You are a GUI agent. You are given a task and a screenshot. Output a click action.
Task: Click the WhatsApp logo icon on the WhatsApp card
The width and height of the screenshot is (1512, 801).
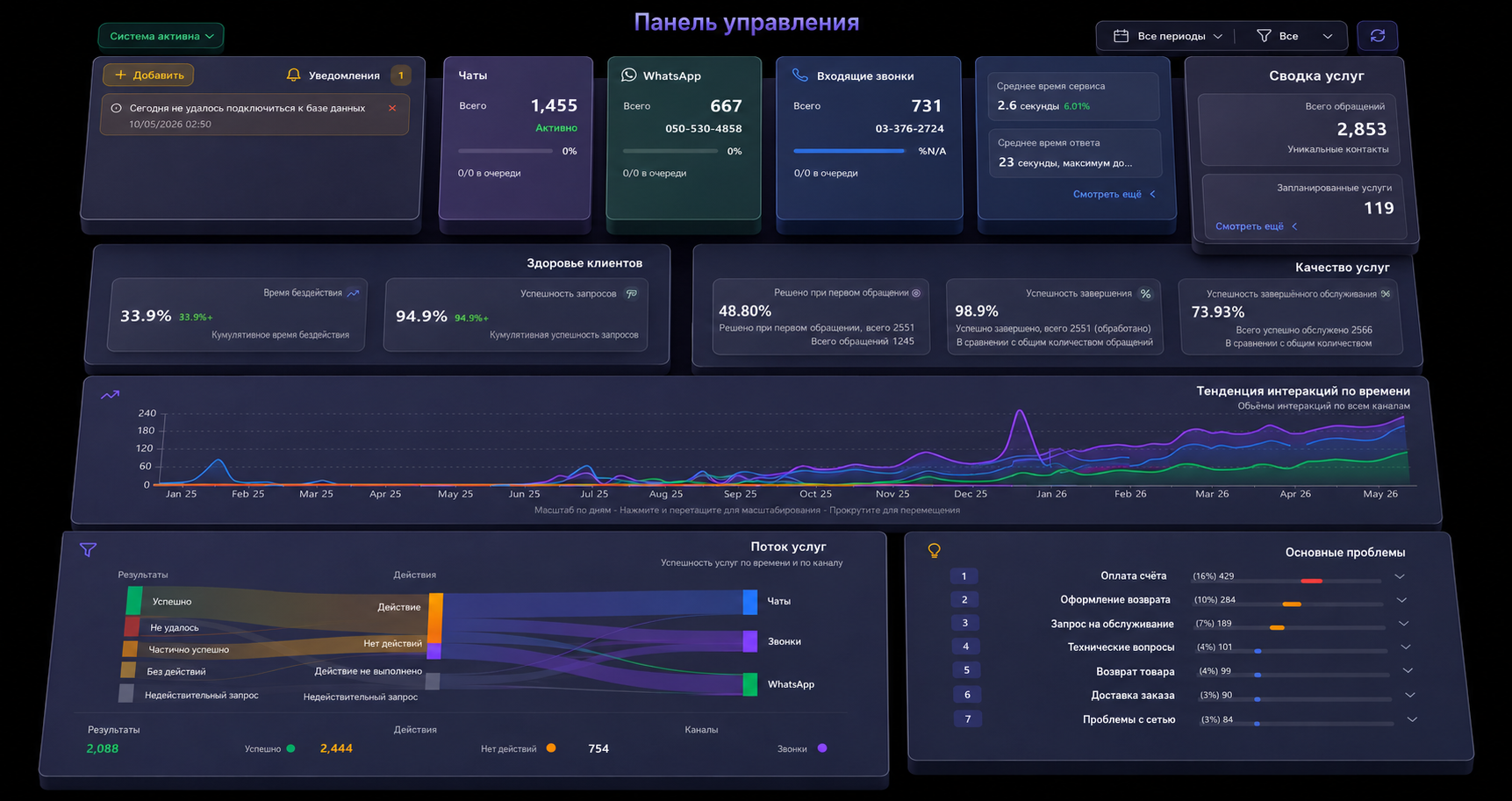click(x=628, y=75)
